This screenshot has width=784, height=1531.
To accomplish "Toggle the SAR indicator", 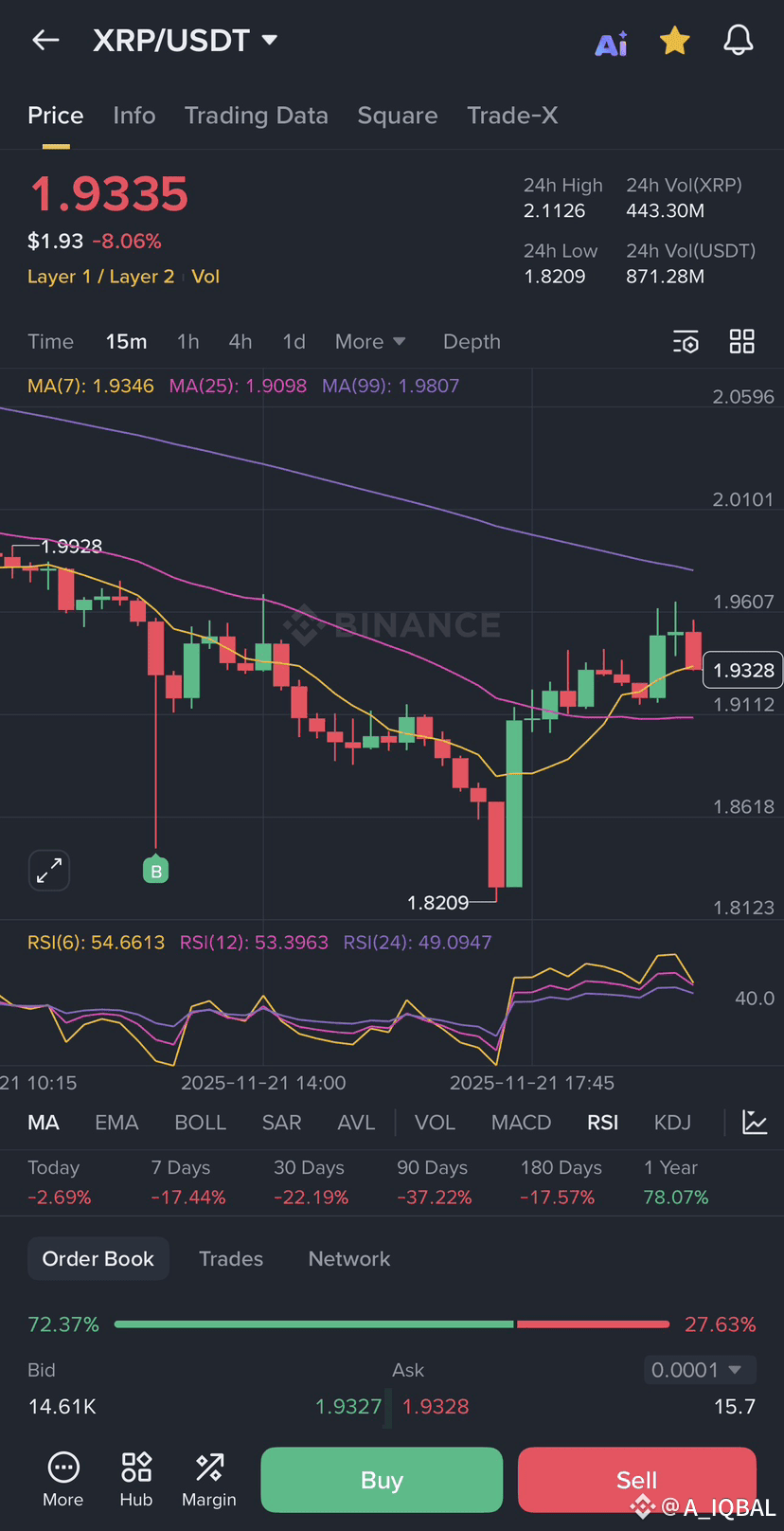I will coord(281,1123).
